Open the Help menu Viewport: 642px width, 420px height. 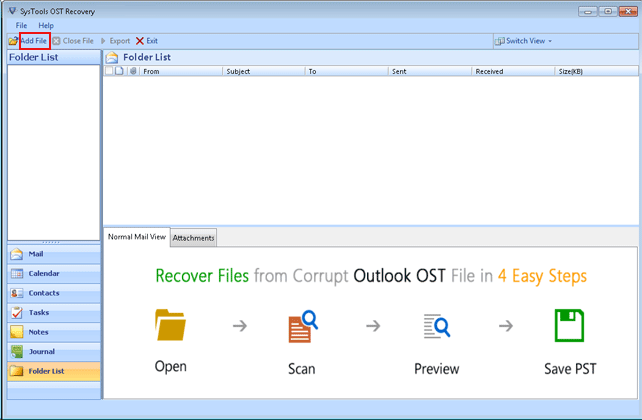click(x=46, y=25)
